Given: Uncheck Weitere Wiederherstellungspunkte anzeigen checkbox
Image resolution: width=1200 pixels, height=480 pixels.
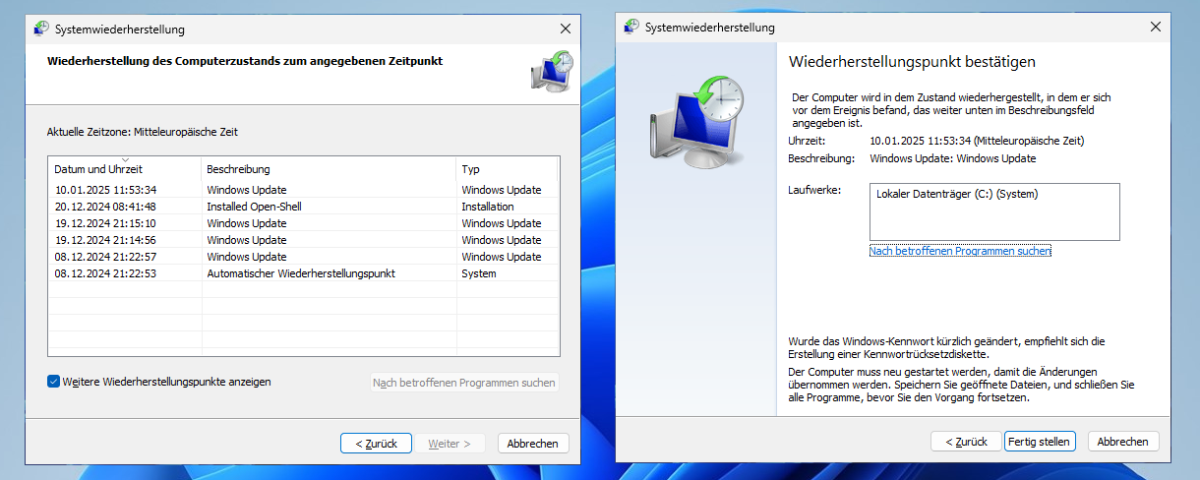Looking at the screenshot, I should (x=53, y=382).
